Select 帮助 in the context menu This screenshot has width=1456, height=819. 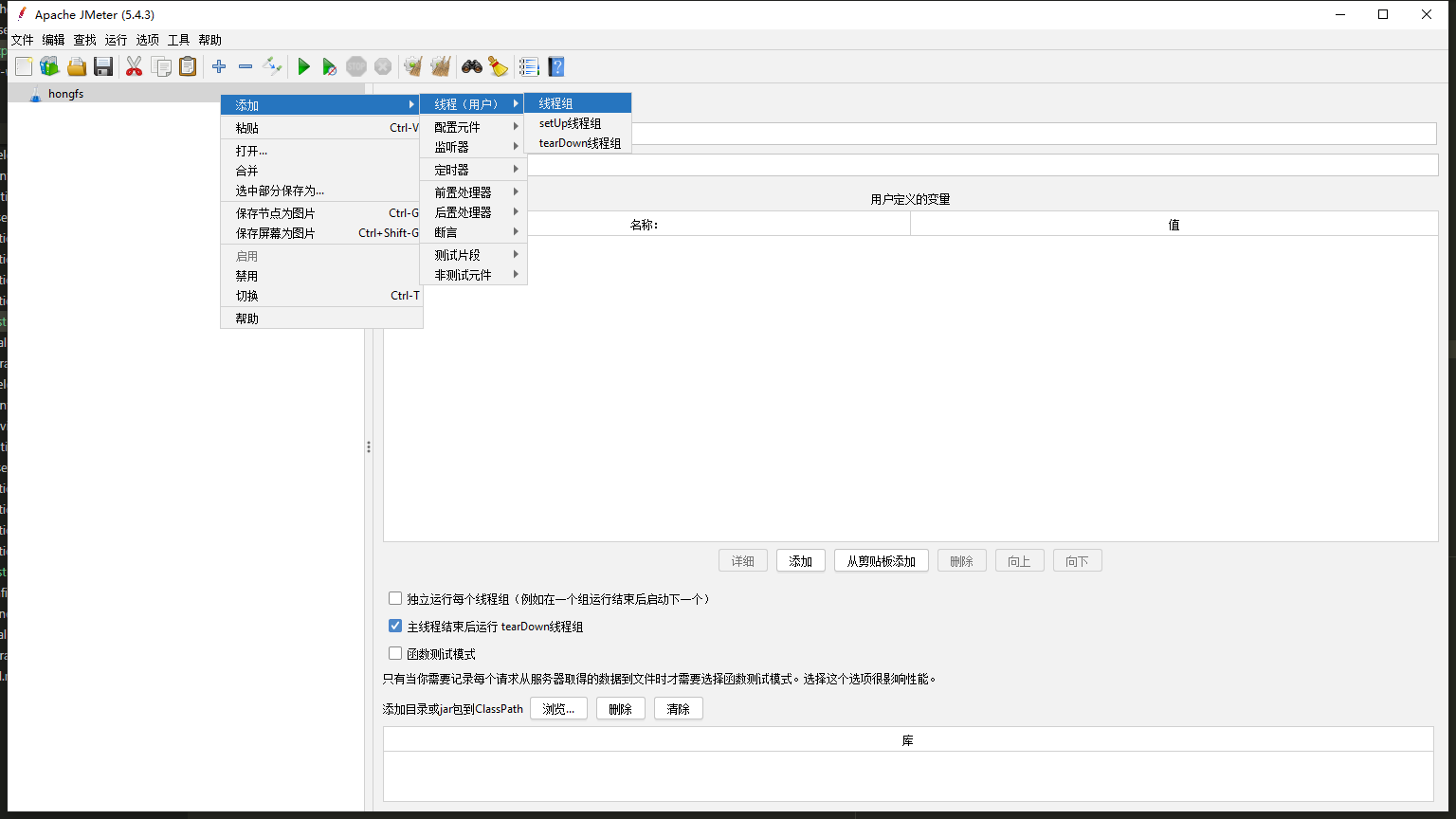321,318
